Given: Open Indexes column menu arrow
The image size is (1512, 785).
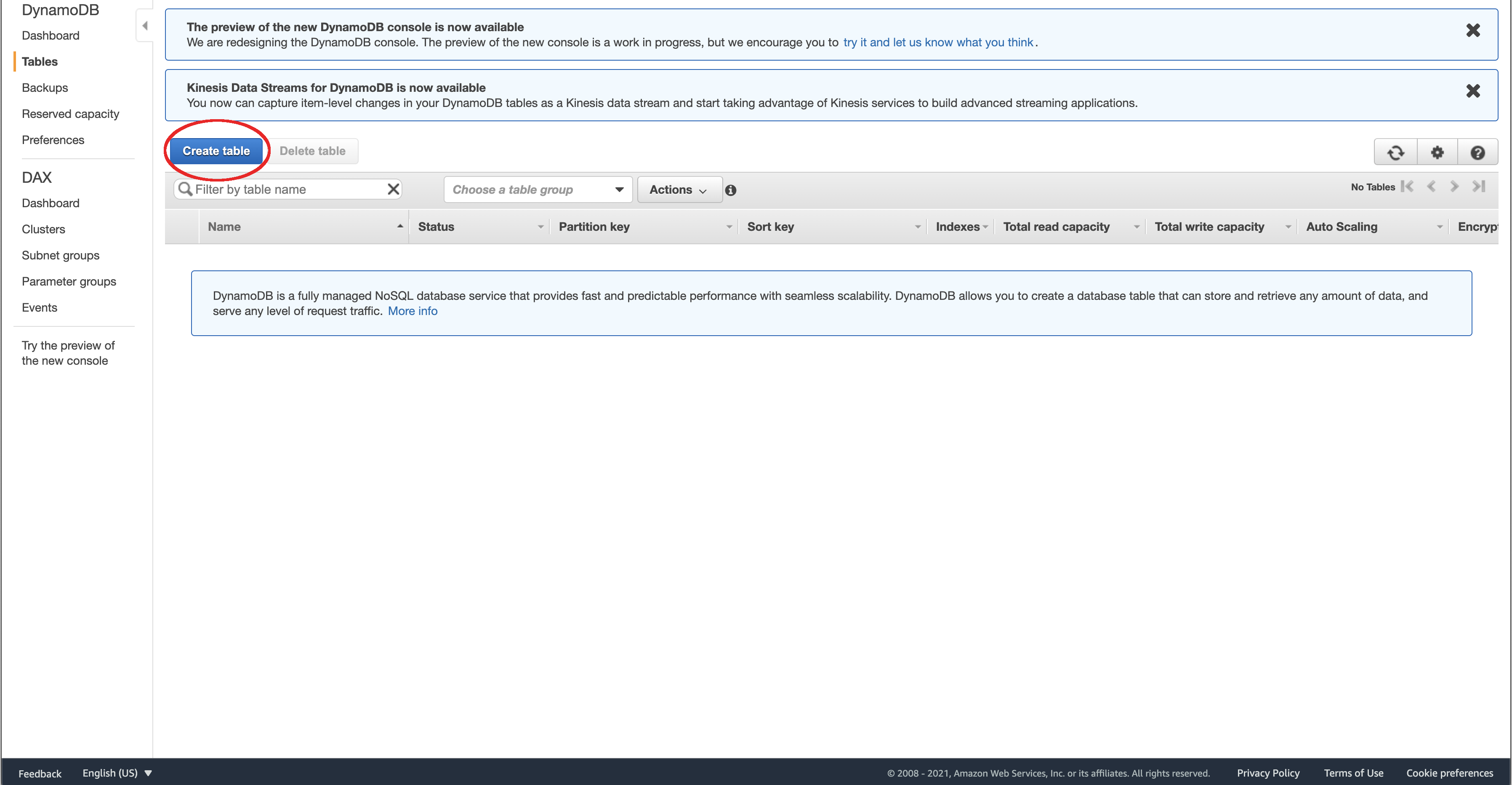Looking at the screenshot, I should [985, 227].
